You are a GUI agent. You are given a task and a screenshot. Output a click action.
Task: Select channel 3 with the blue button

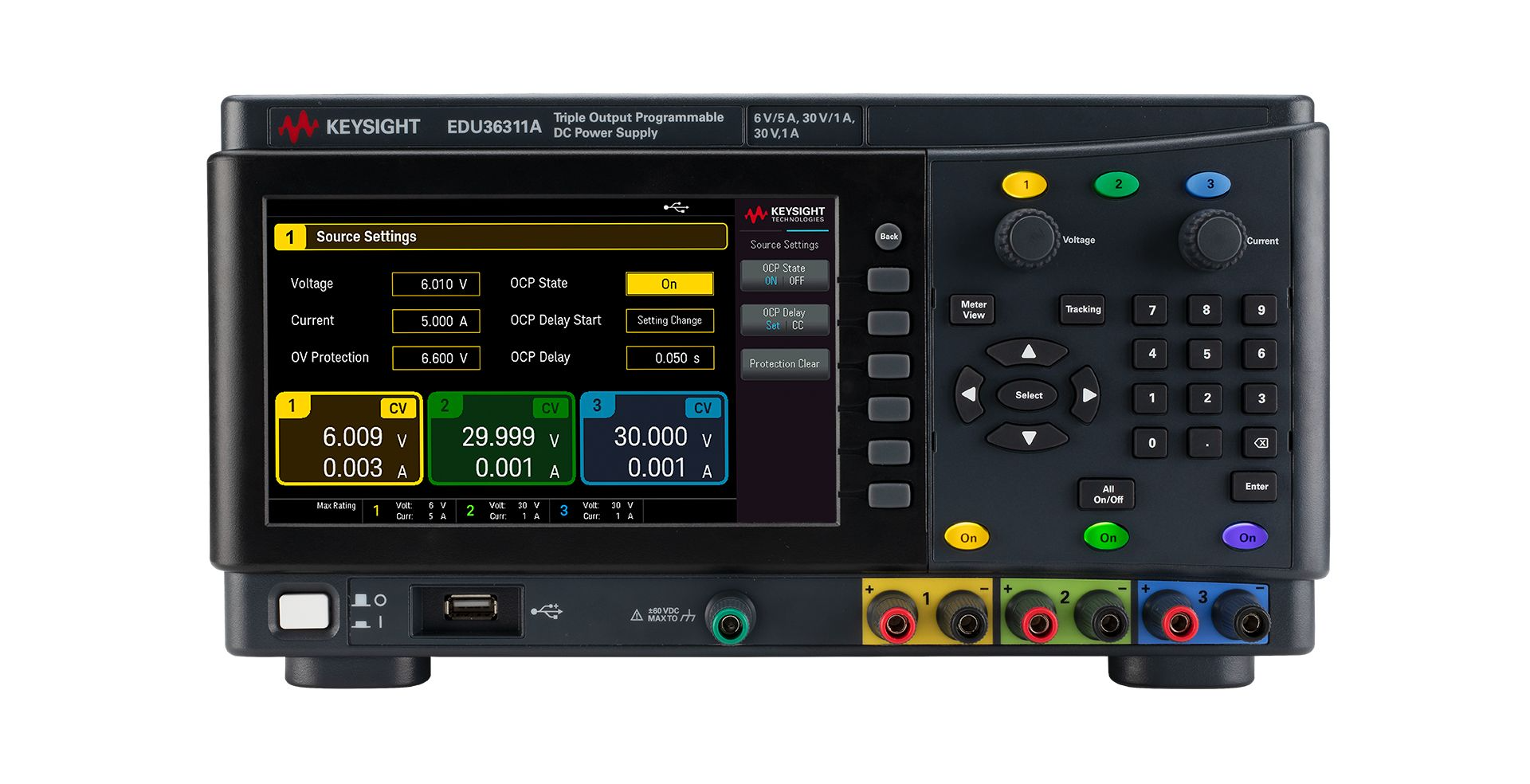1210,184
